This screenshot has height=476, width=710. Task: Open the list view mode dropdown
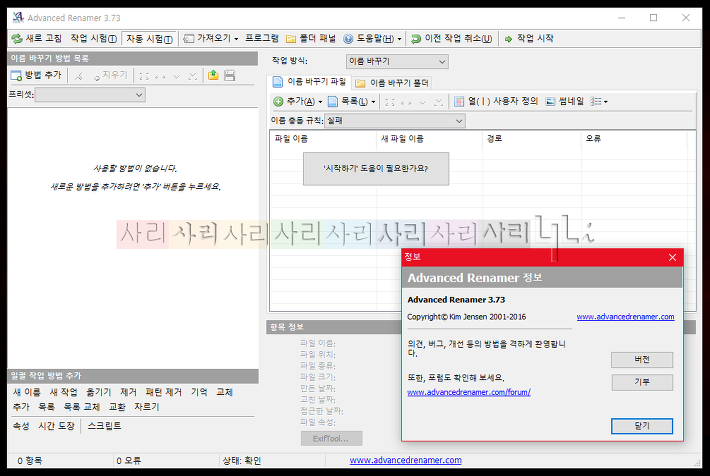click(x=599, y=101)
